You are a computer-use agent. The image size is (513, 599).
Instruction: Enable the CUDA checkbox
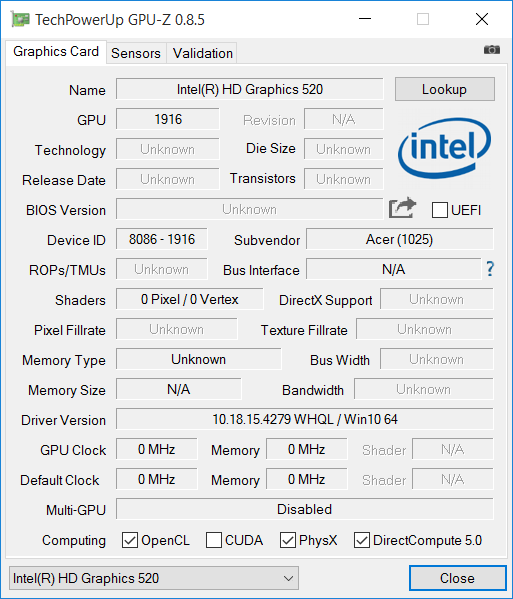click(214, 540)
